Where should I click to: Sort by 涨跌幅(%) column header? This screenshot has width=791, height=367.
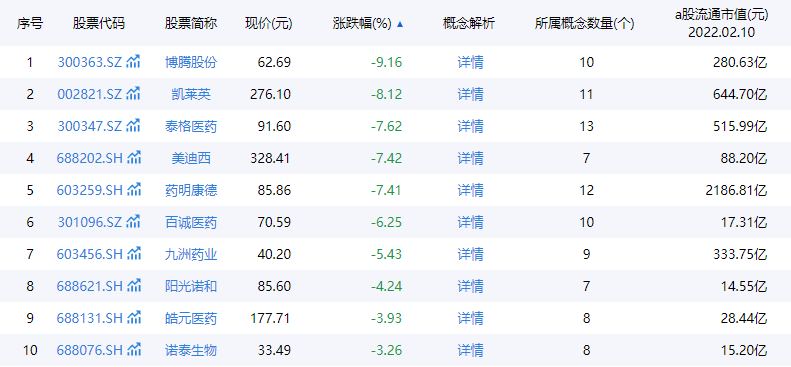click(x=362, y=24)
